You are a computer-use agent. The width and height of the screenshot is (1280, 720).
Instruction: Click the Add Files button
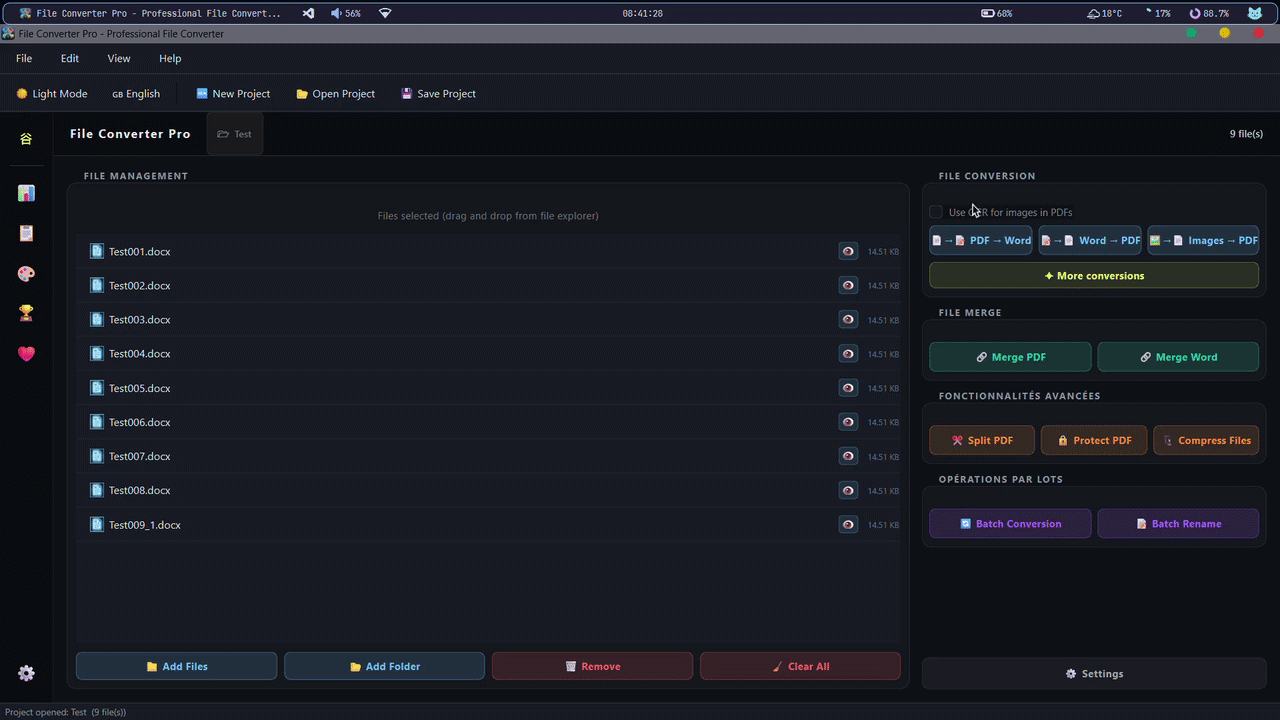click(176, 666)
